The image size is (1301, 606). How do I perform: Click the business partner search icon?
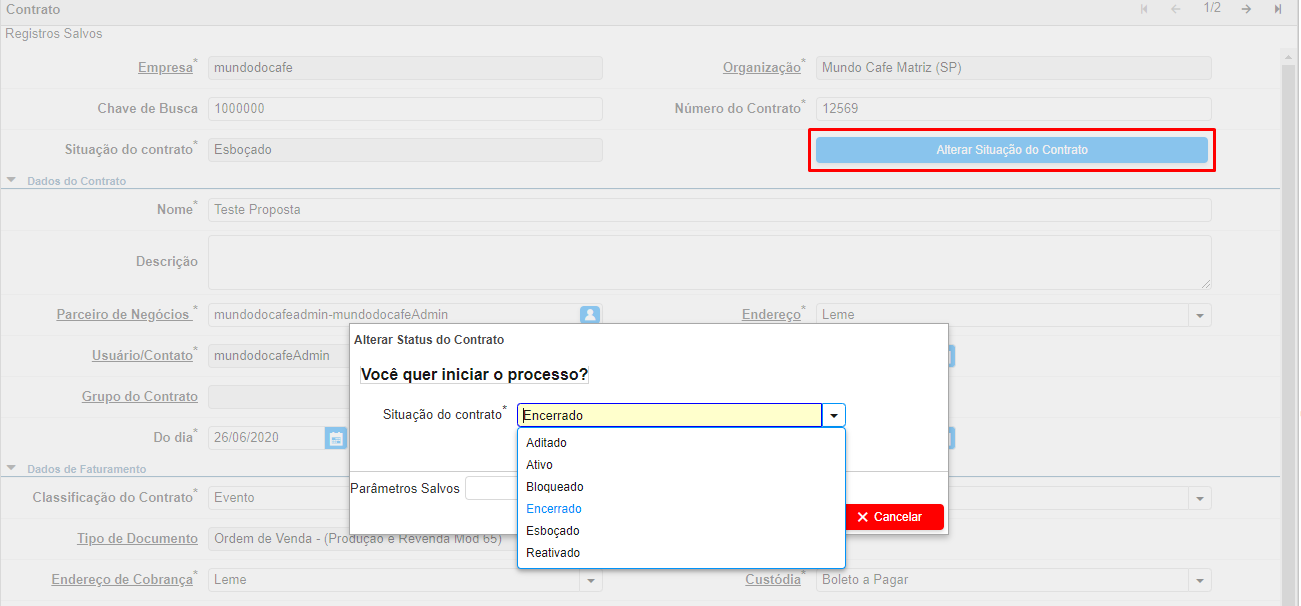click(x=590, y=315)
